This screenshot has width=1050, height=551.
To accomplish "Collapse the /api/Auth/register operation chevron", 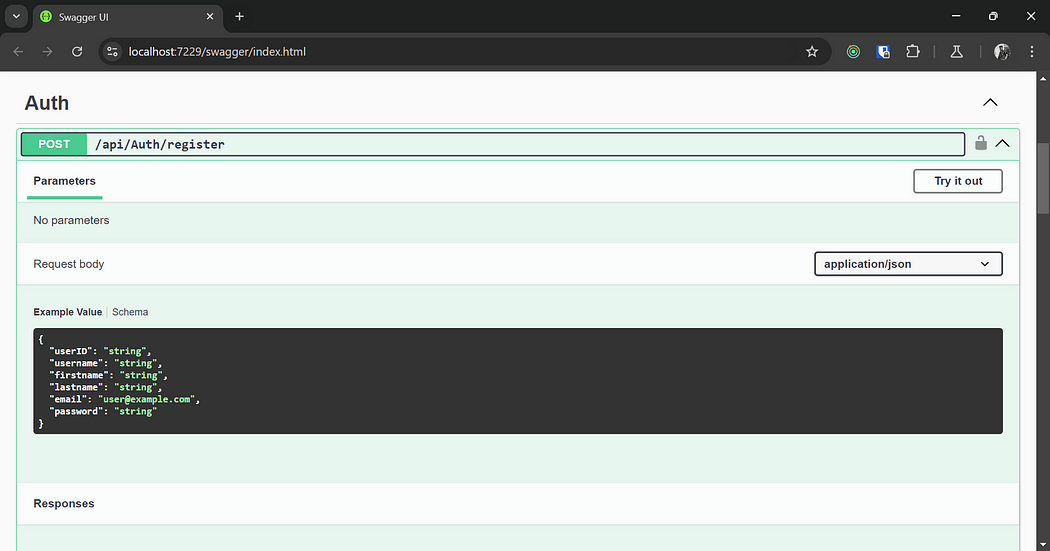I will (1002, 143).
